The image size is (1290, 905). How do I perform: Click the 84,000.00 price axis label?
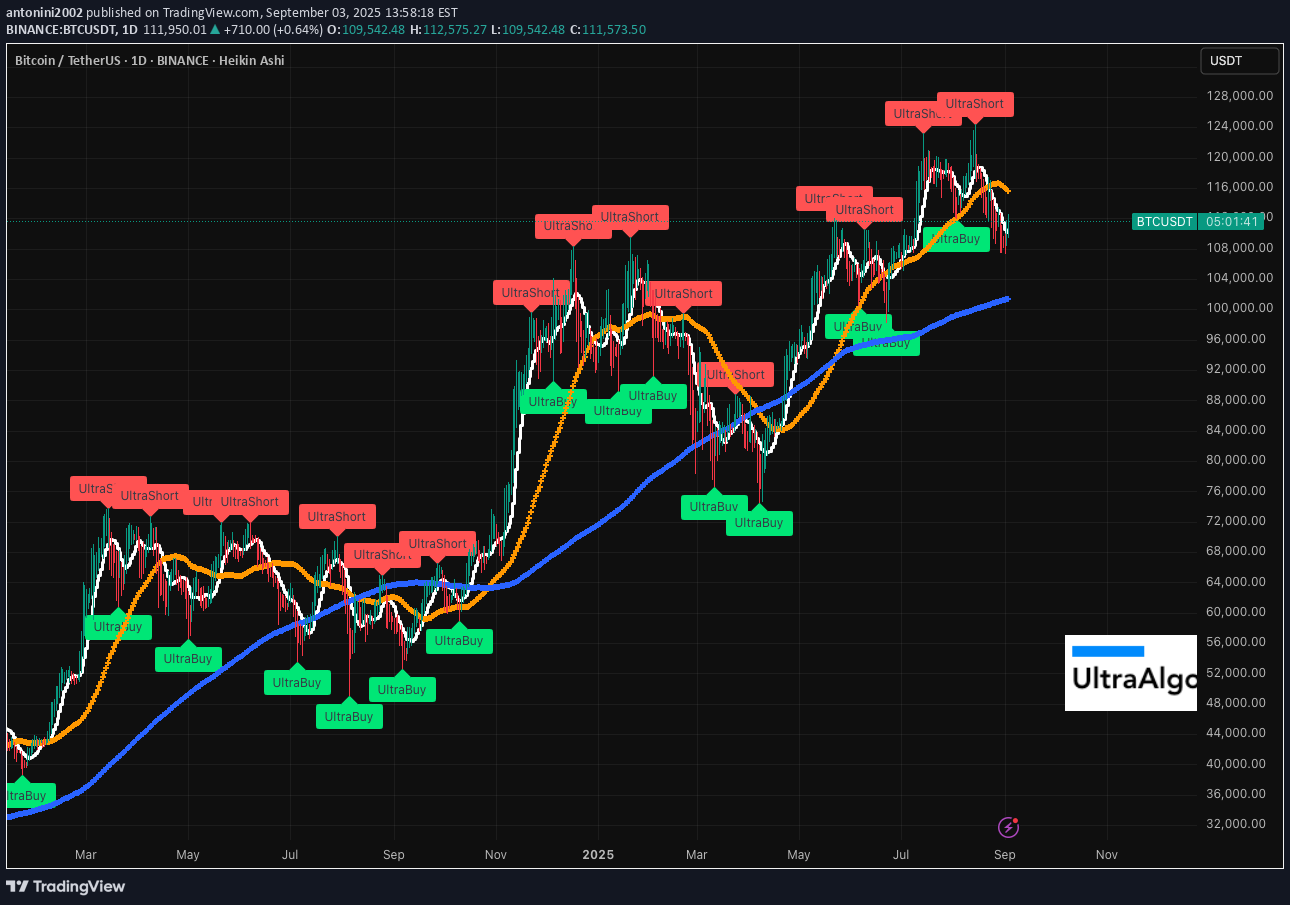click(1238, 430)
